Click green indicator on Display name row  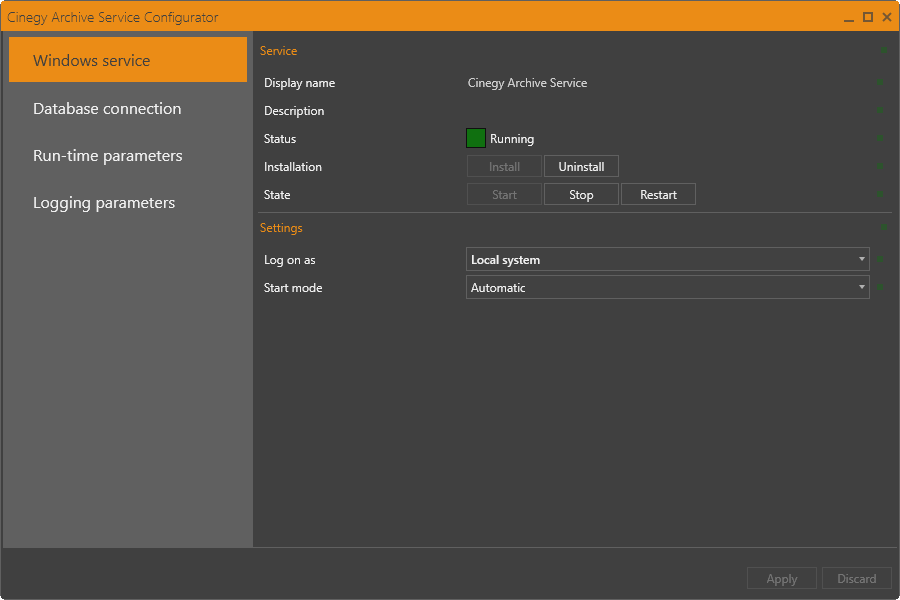[x=880, y=83]
